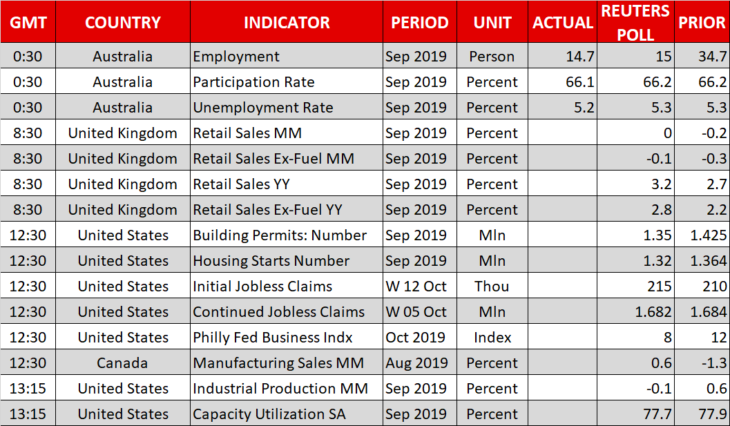Select the Housing Starts Number cell
Screen dimensions: 730x426
tap(286, 261)
